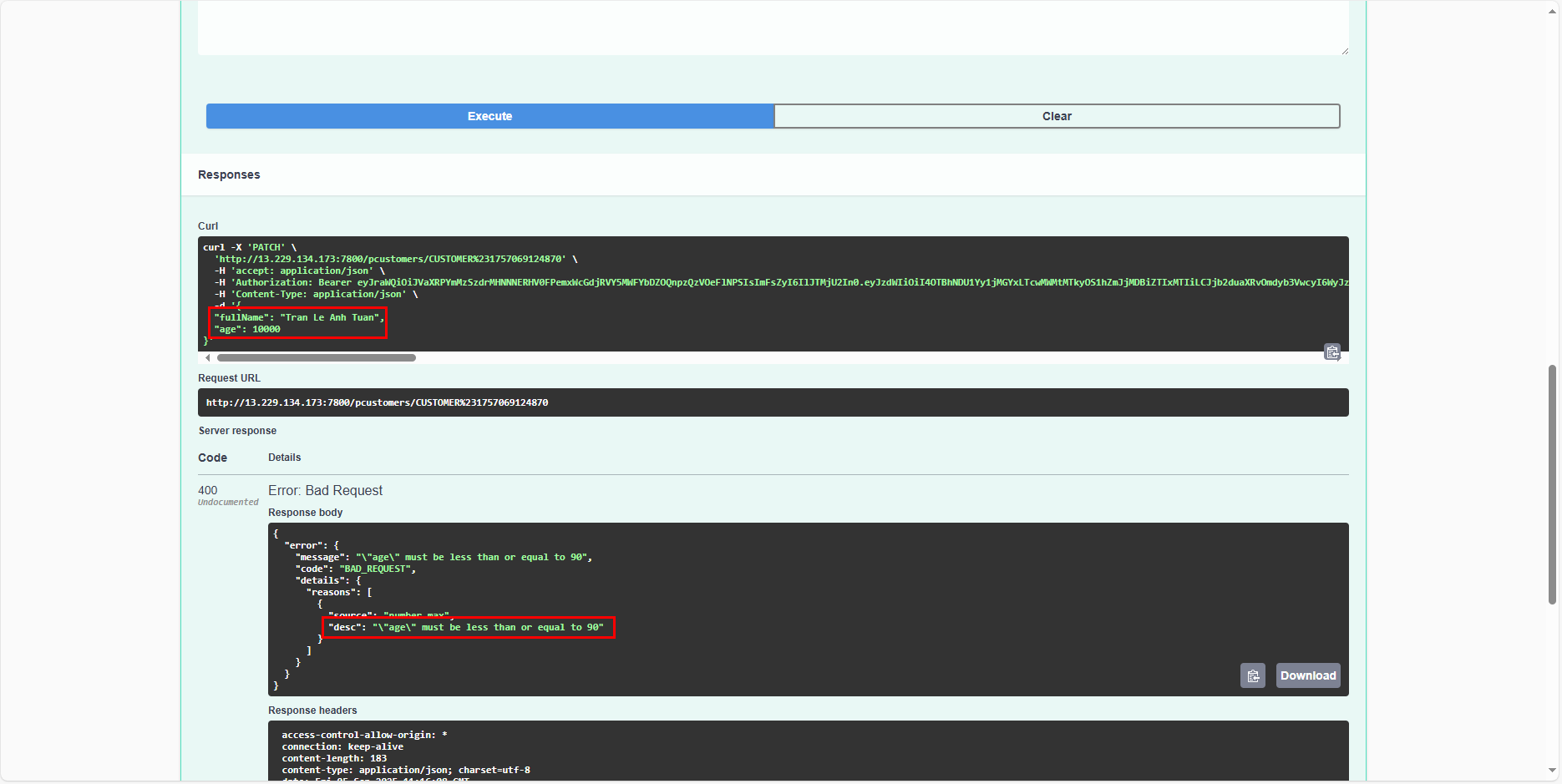
Task: Click the Response headers code block
Action: click(807, 751)
